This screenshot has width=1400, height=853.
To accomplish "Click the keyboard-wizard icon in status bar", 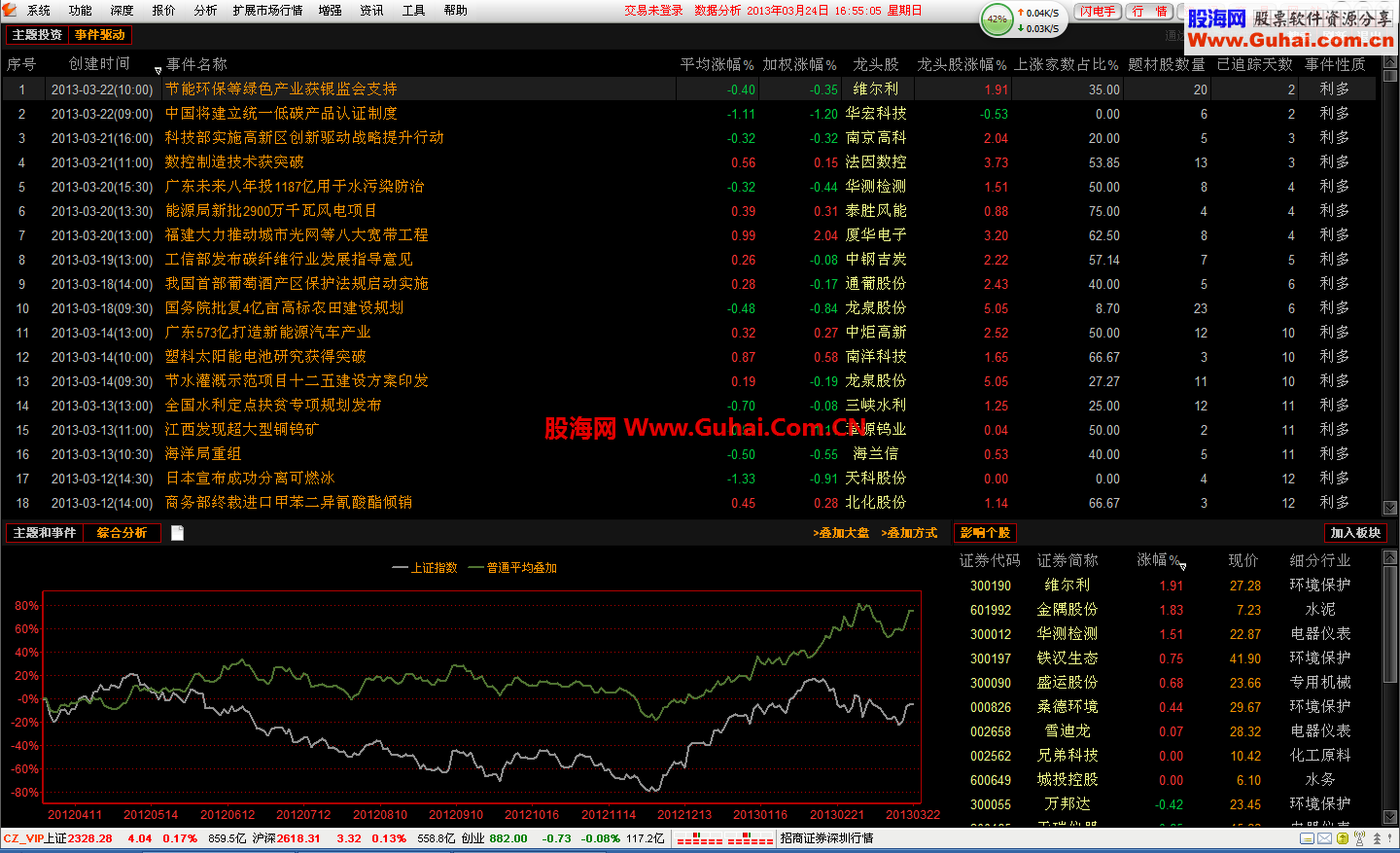I will point(1307,838).
